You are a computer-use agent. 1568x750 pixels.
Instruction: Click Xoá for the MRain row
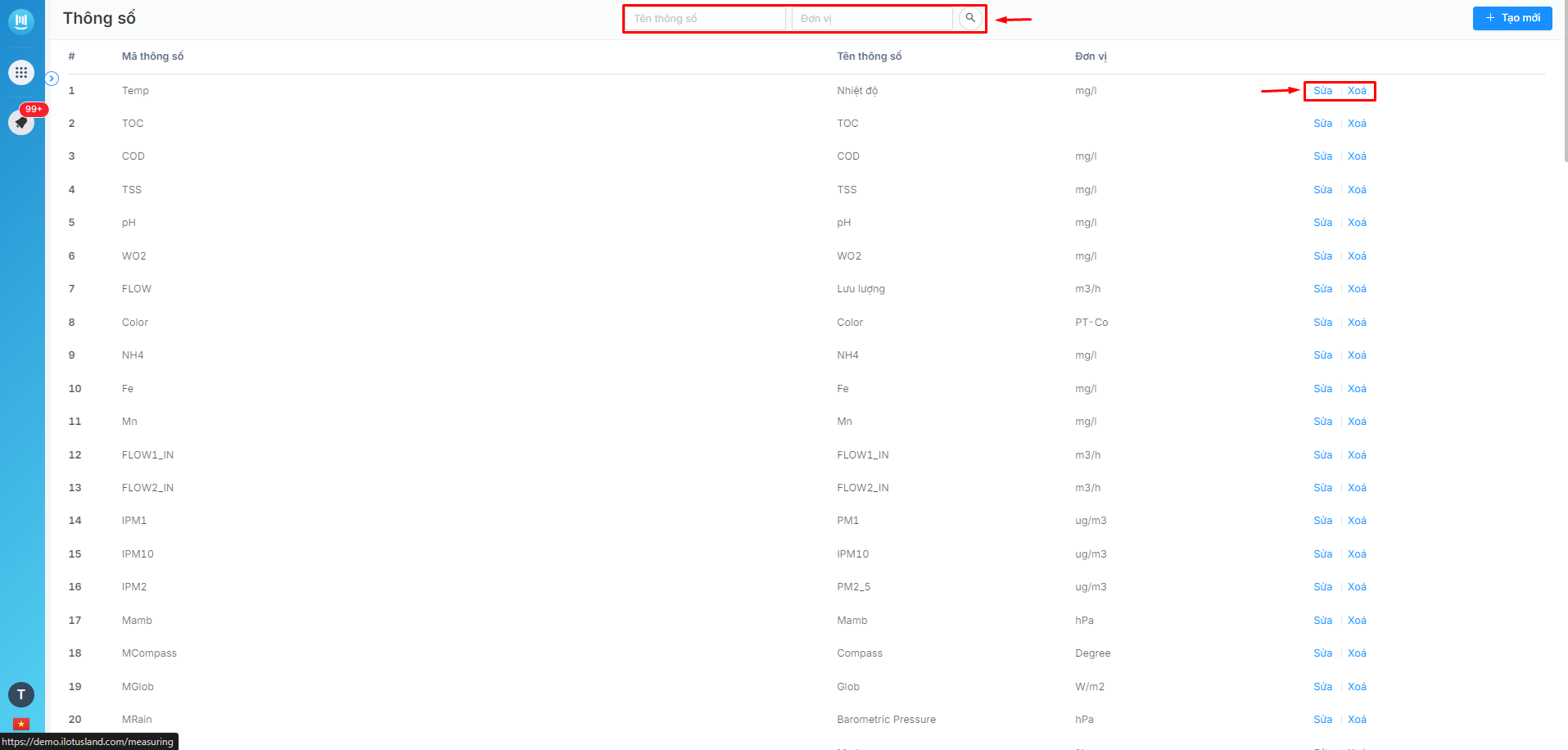(x=1357, y=720)
